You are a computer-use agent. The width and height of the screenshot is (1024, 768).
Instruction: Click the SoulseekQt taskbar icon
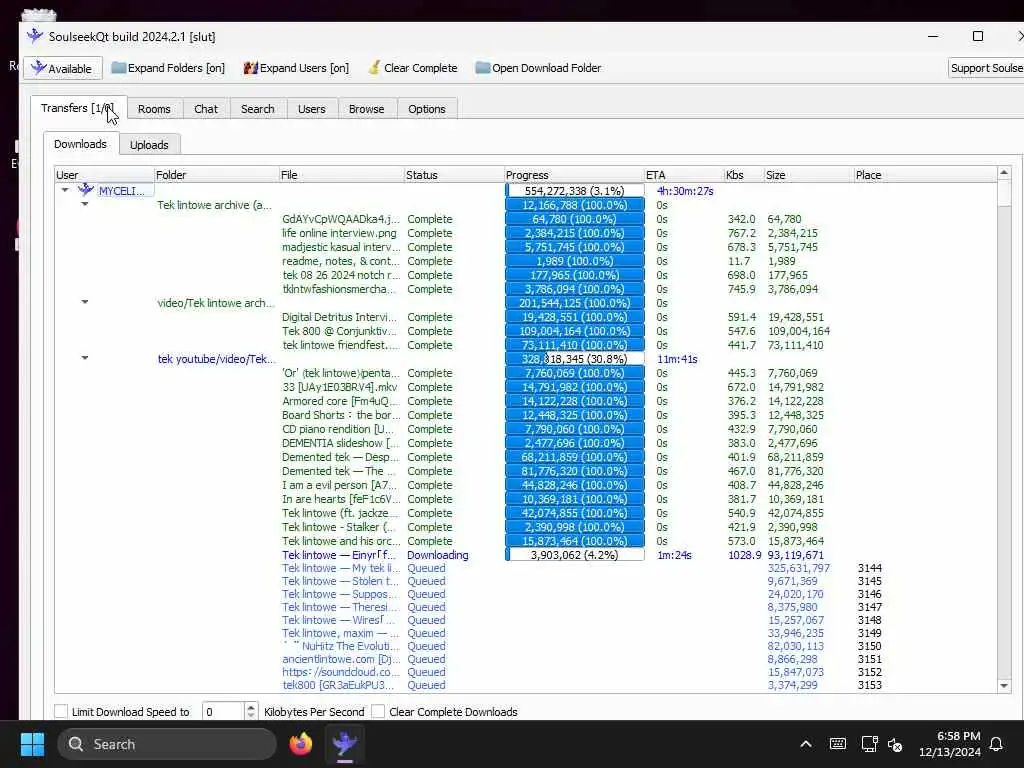tap(345, 744)
